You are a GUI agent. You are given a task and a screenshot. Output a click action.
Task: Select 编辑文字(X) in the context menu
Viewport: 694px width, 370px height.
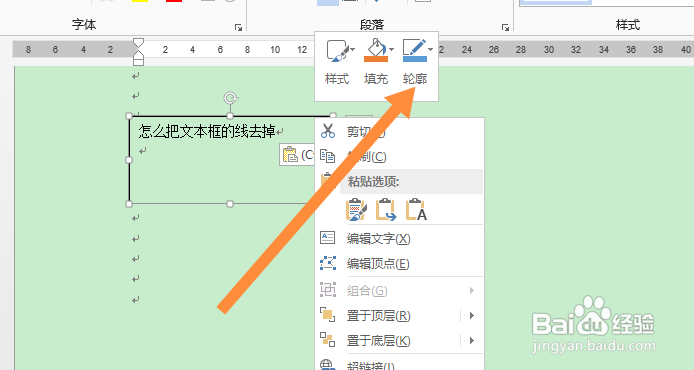400,239
